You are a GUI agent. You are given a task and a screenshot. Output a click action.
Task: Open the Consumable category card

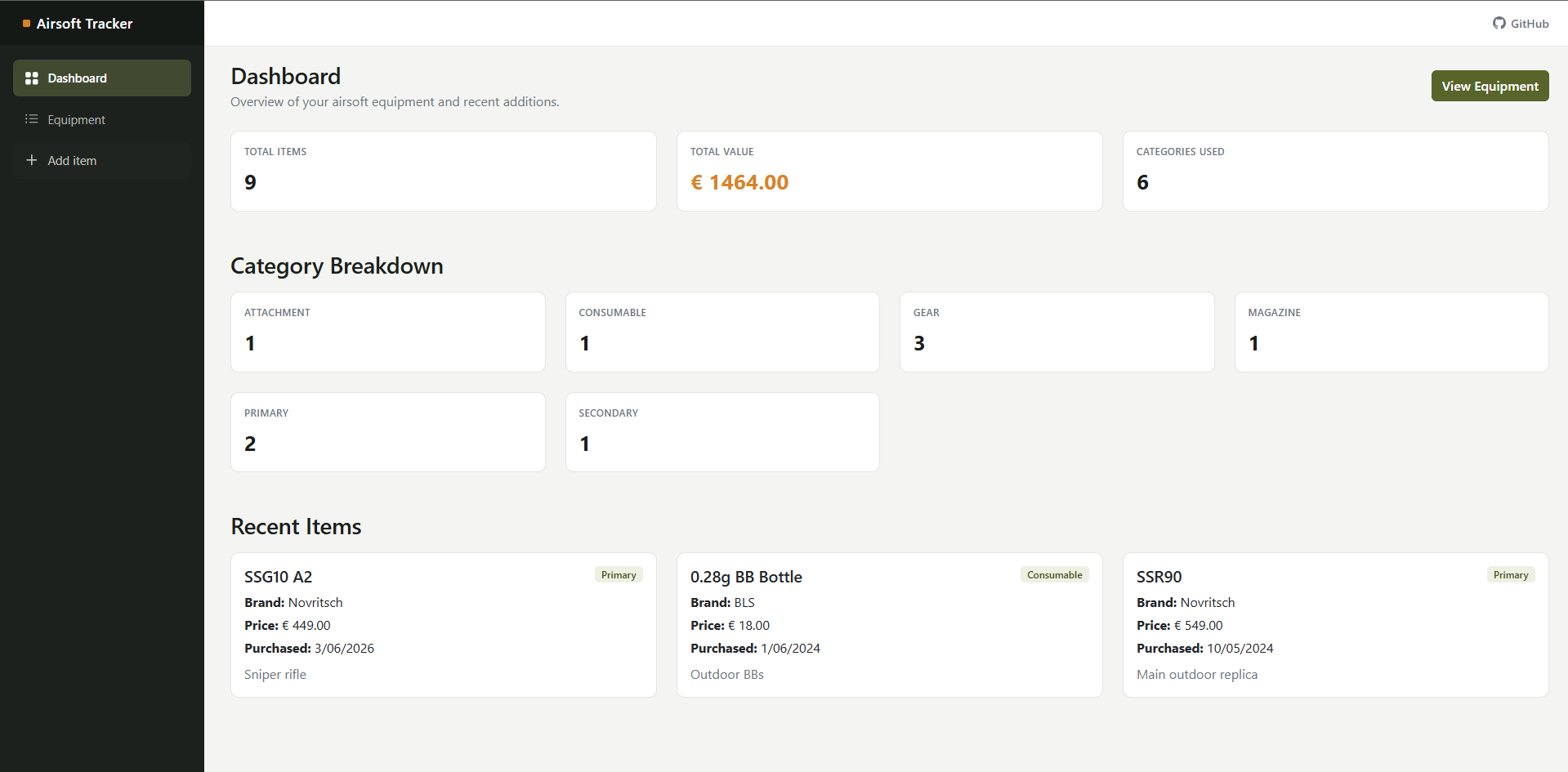point(722,332)
